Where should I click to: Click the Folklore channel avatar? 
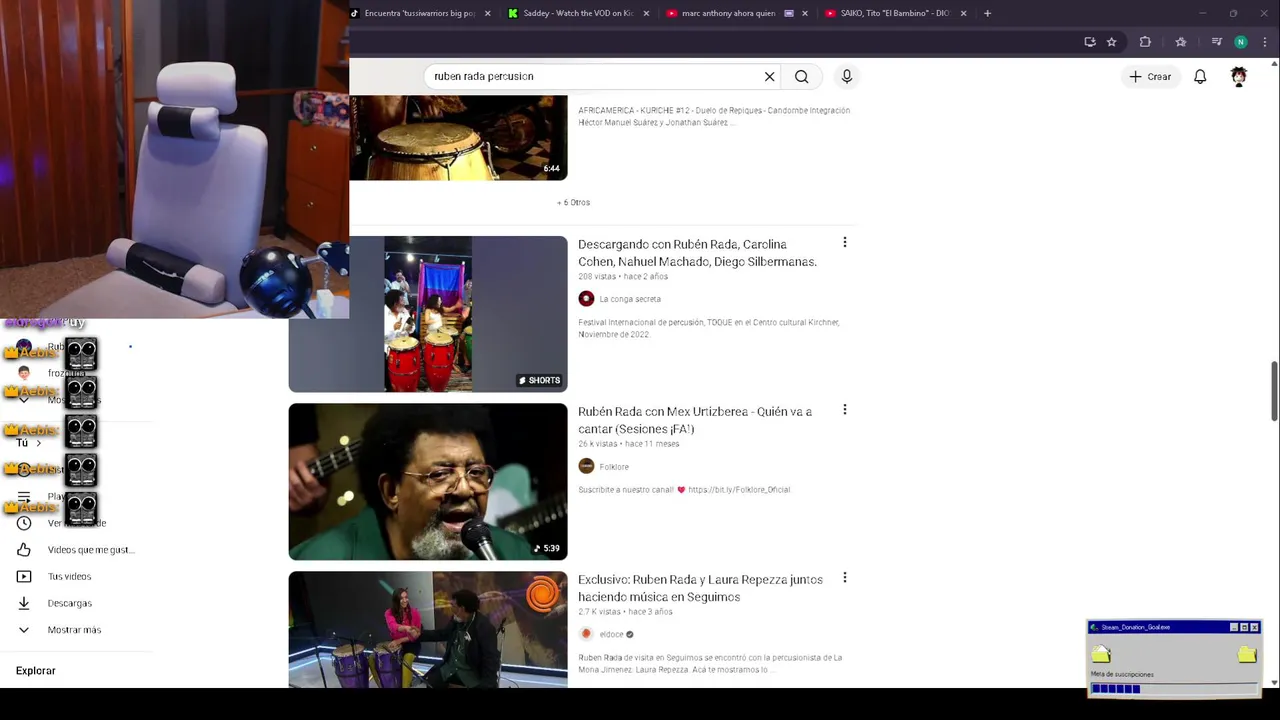pos(586,466)
